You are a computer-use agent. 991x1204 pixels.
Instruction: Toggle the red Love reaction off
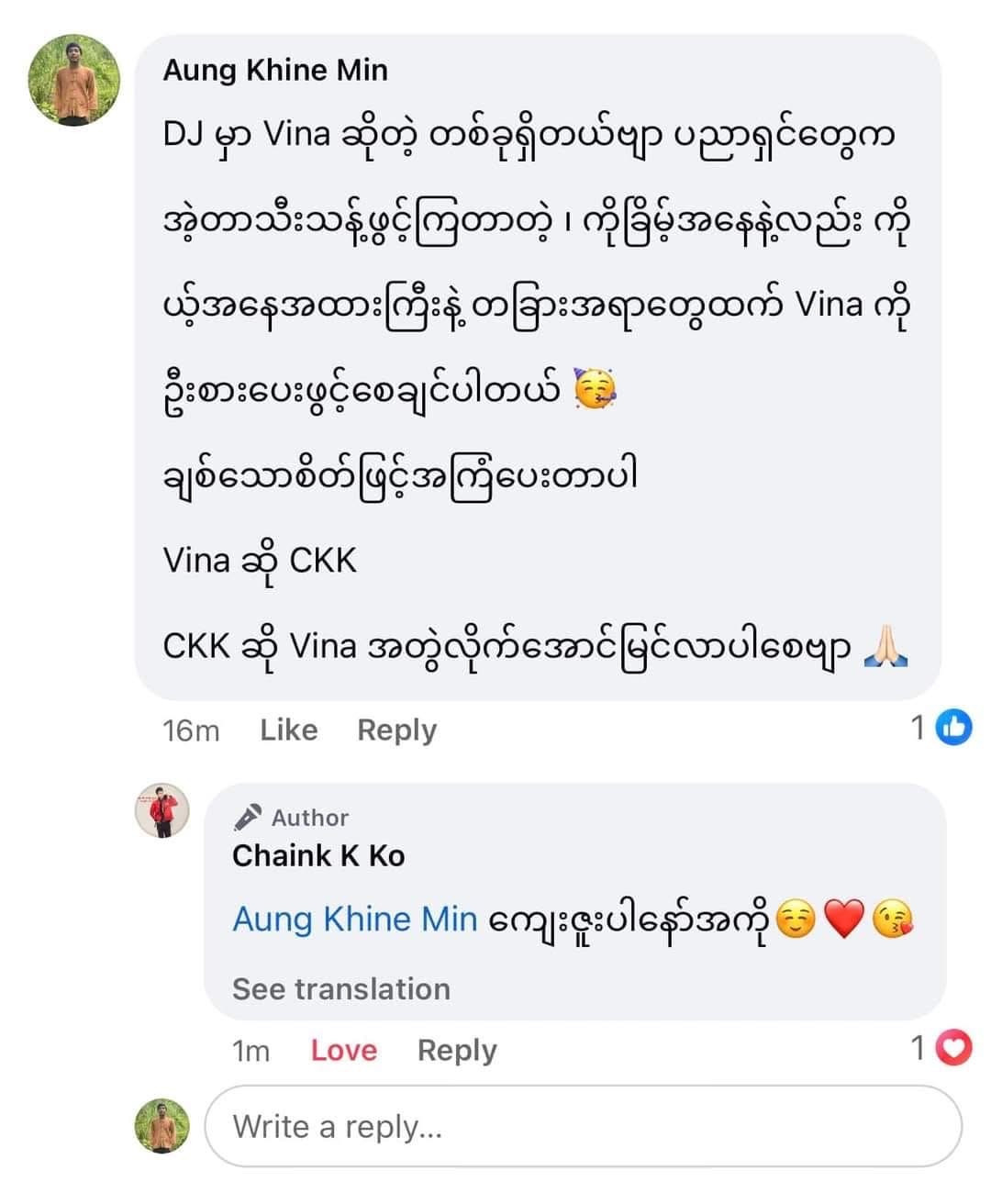(343, 1050)
